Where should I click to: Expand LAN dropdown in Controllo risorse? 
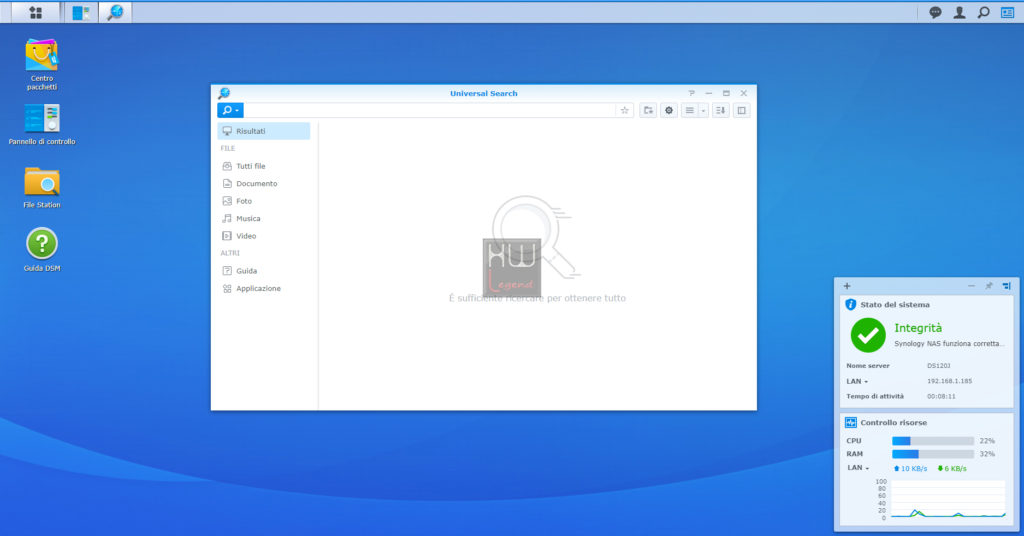pos(858,467)
